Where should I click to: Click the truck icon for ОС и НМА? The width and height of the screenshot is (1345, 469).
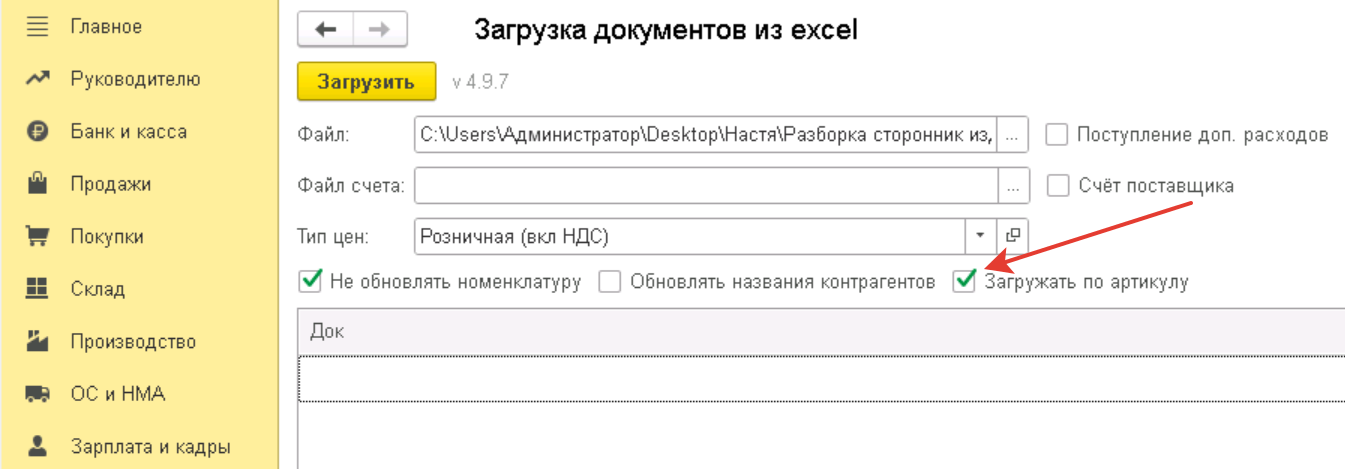coord(37,394)
